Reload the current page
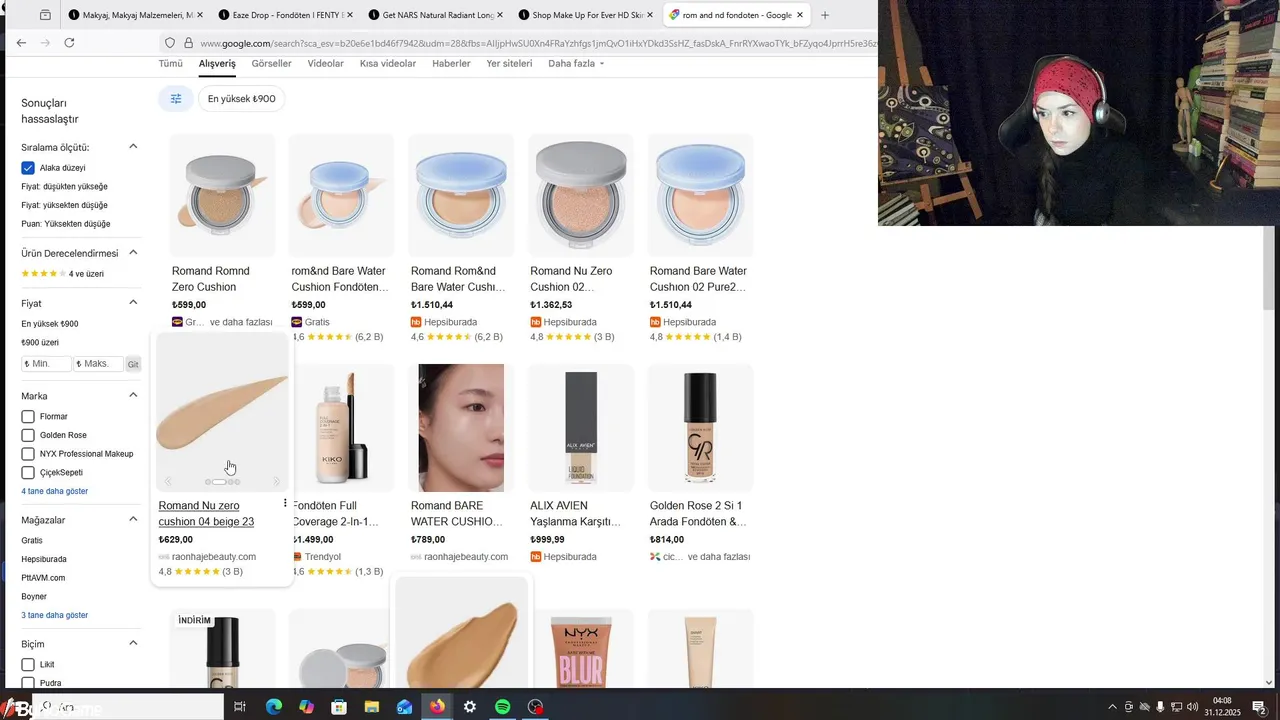 coord(69,43)
